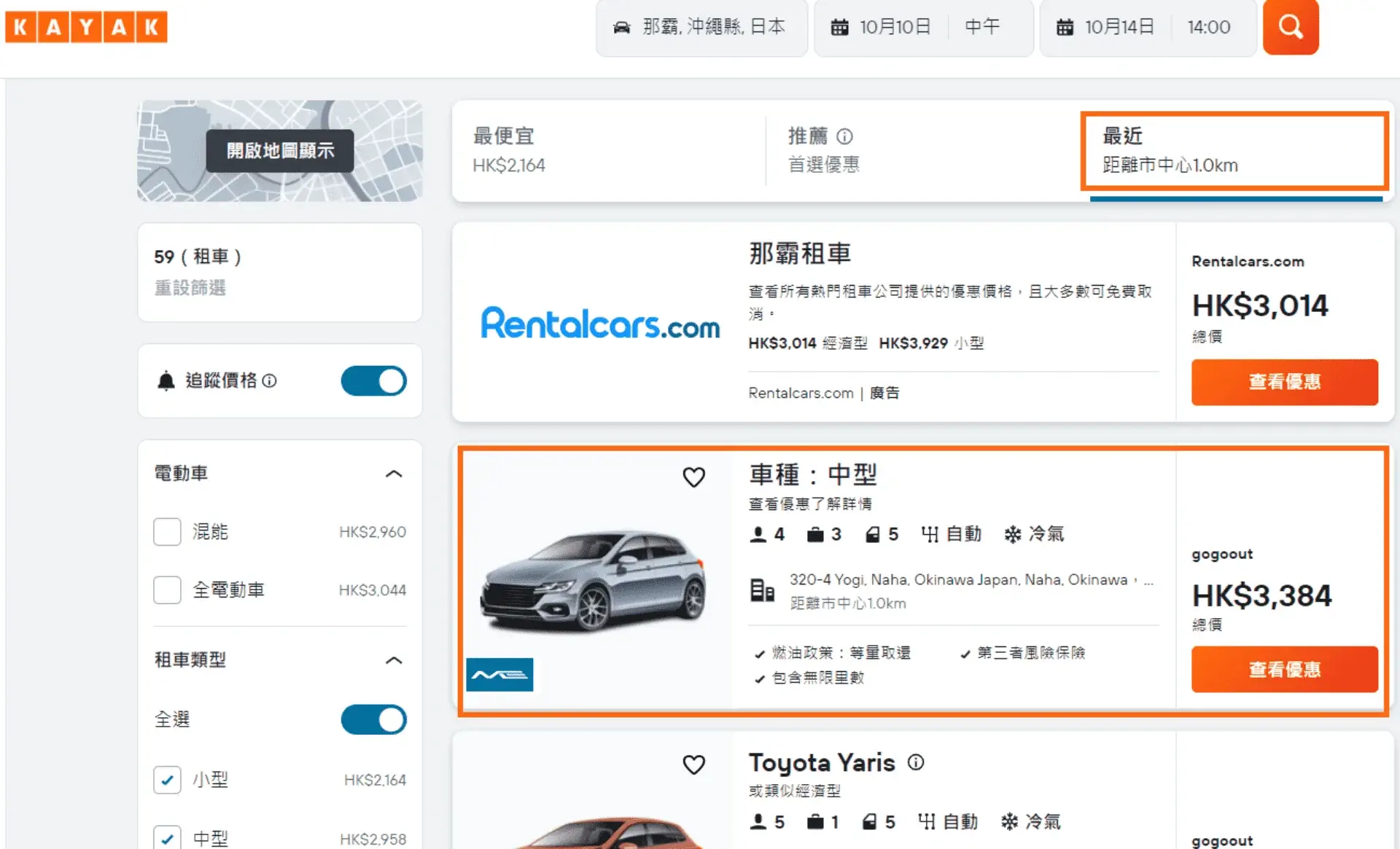Image resolution: width=1400 pixels, height=849 pixels.
Task: Sort results by 最便宜 tab
Action: 608,151
